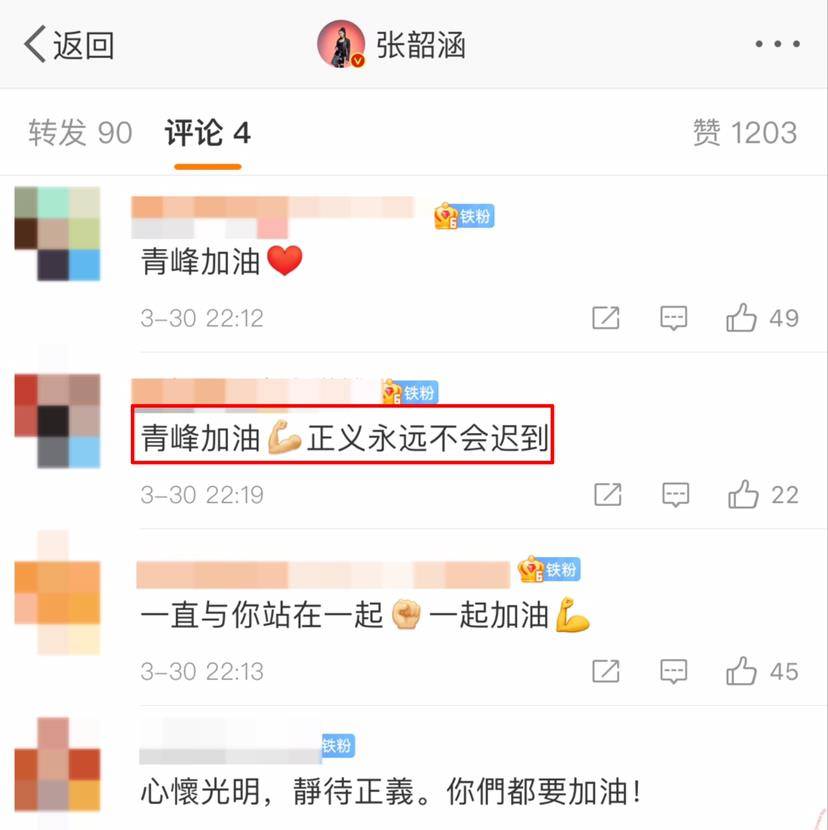
Task: Reply to the 3-30 22:12 comment
Action: click(673, 318)
